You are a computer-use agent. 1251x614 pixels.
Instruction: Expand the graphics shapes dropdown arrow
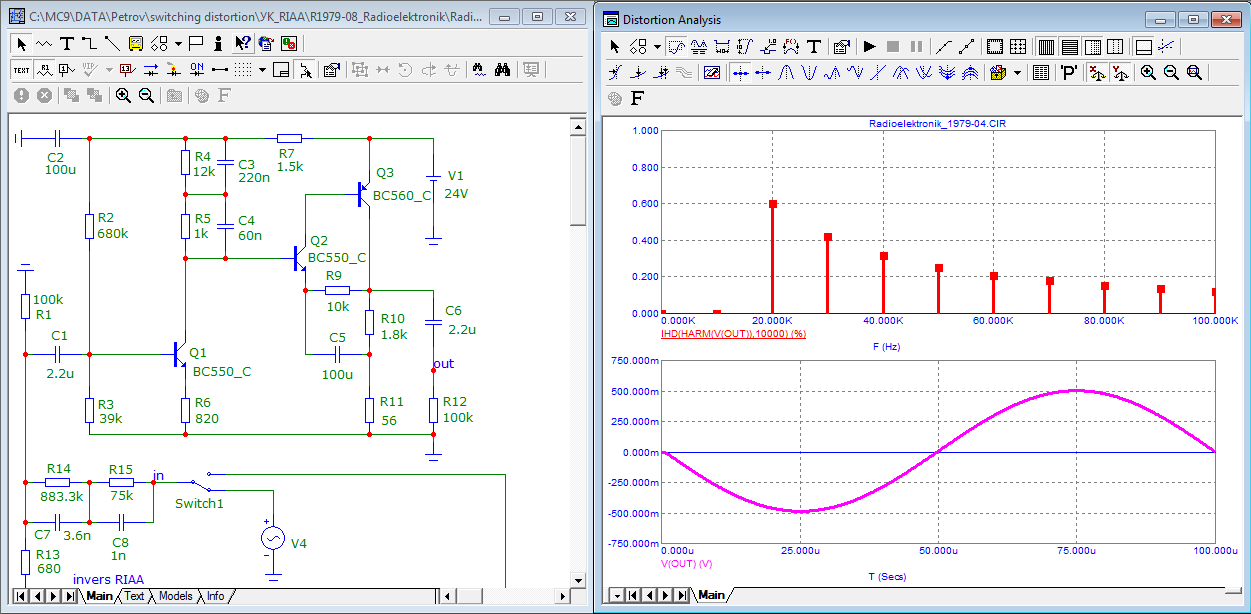point(178,43)
